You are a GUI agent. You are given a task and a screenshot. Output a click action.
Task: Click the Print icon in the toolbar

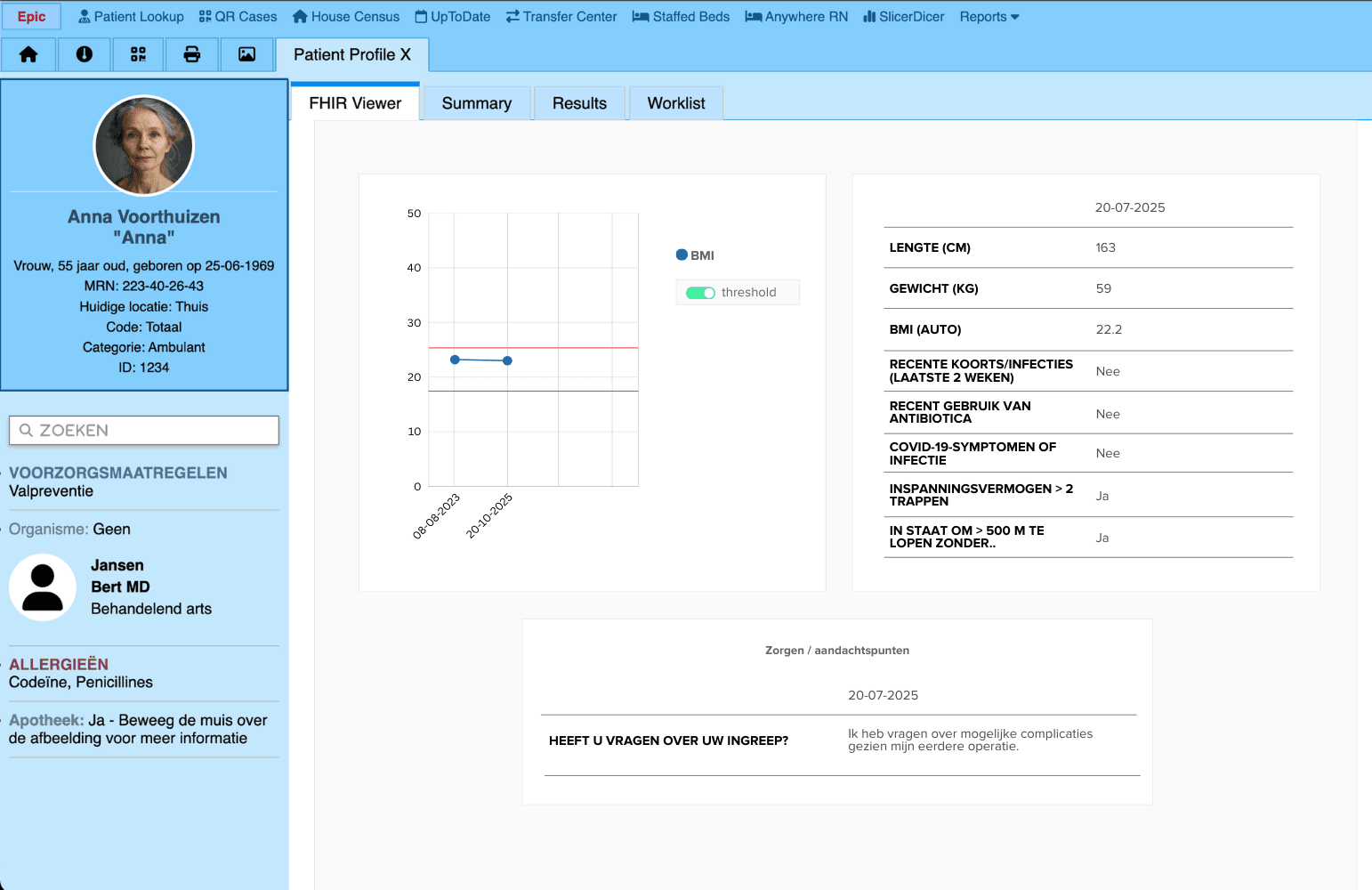point(192,54)
